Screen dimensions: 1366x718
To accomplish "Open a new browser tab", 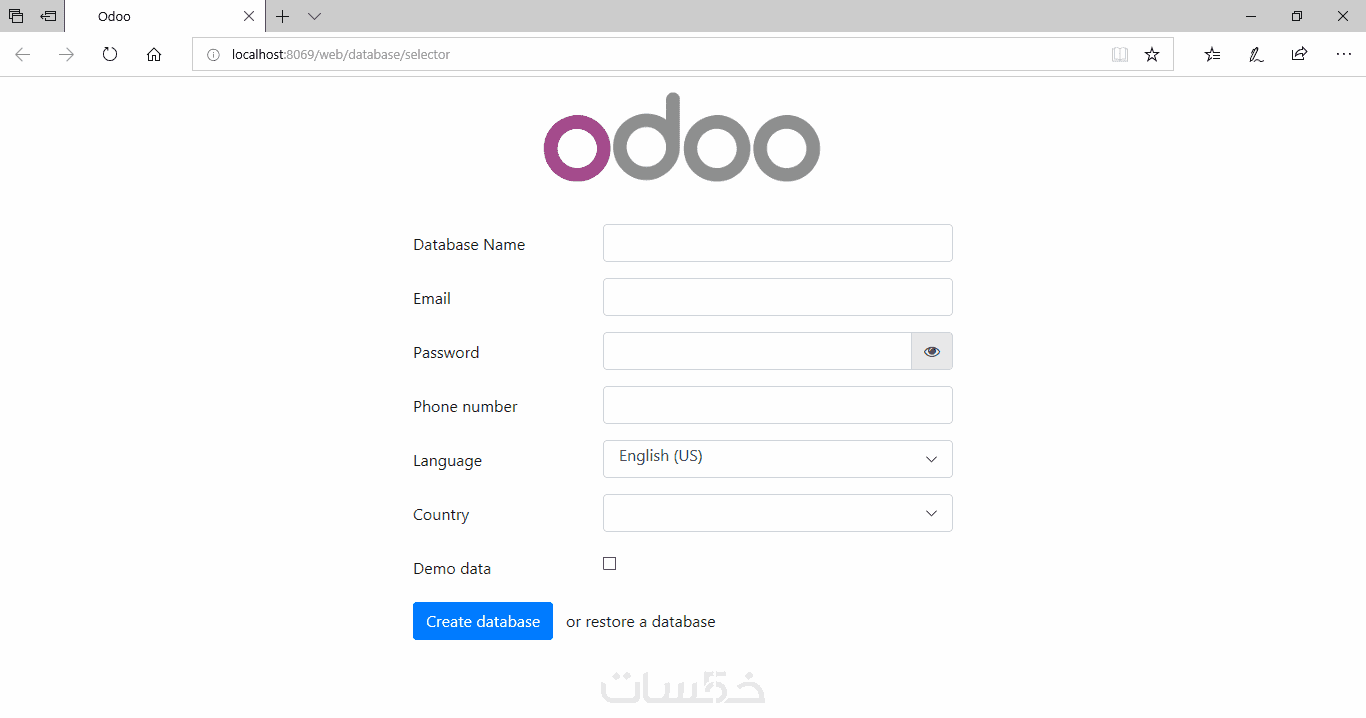I will [x=283, y=16].
